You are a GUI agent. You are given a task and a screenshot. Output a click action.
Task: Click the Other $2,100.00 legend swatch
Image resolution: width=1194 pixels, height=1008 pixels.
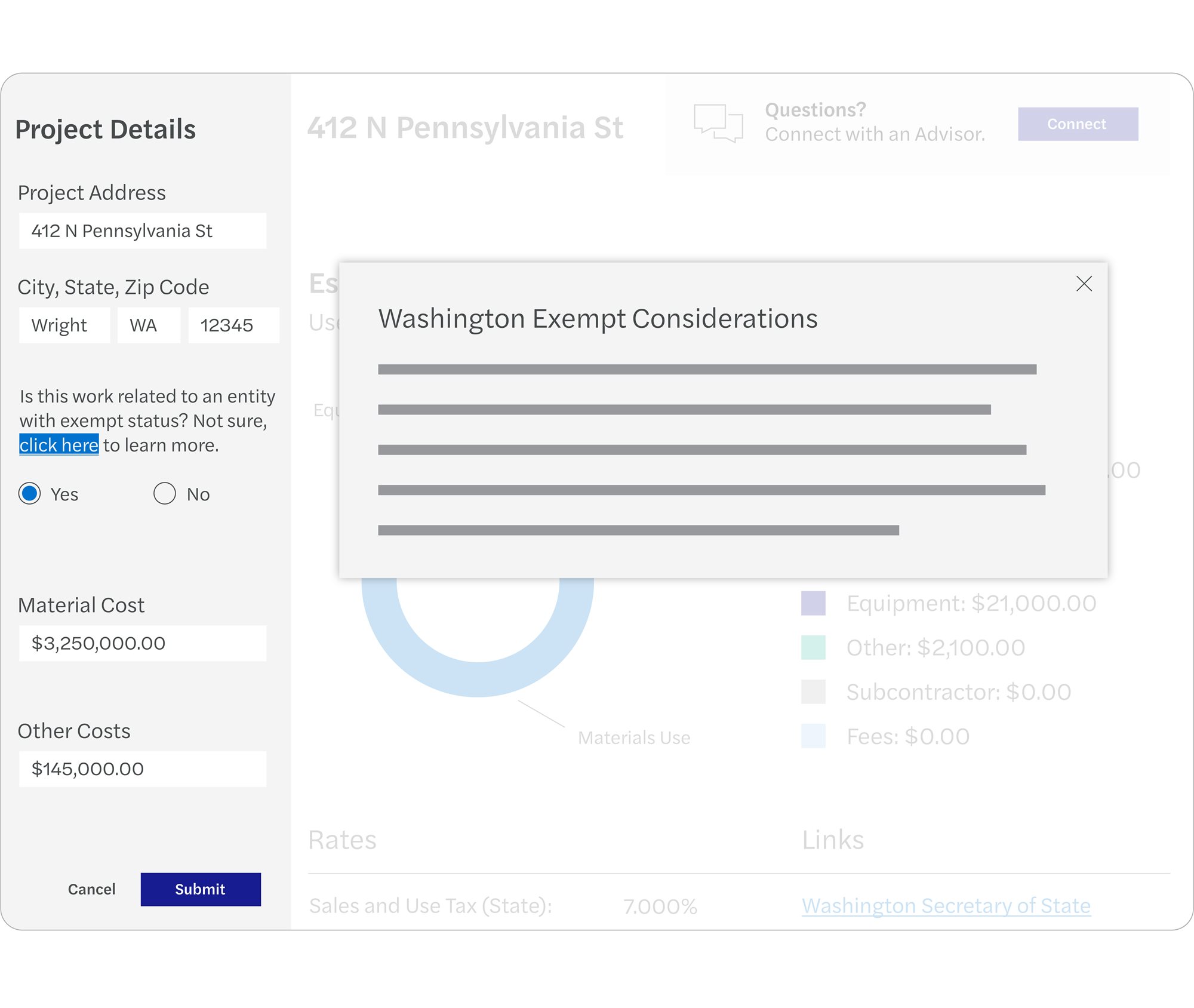(813, 647)
